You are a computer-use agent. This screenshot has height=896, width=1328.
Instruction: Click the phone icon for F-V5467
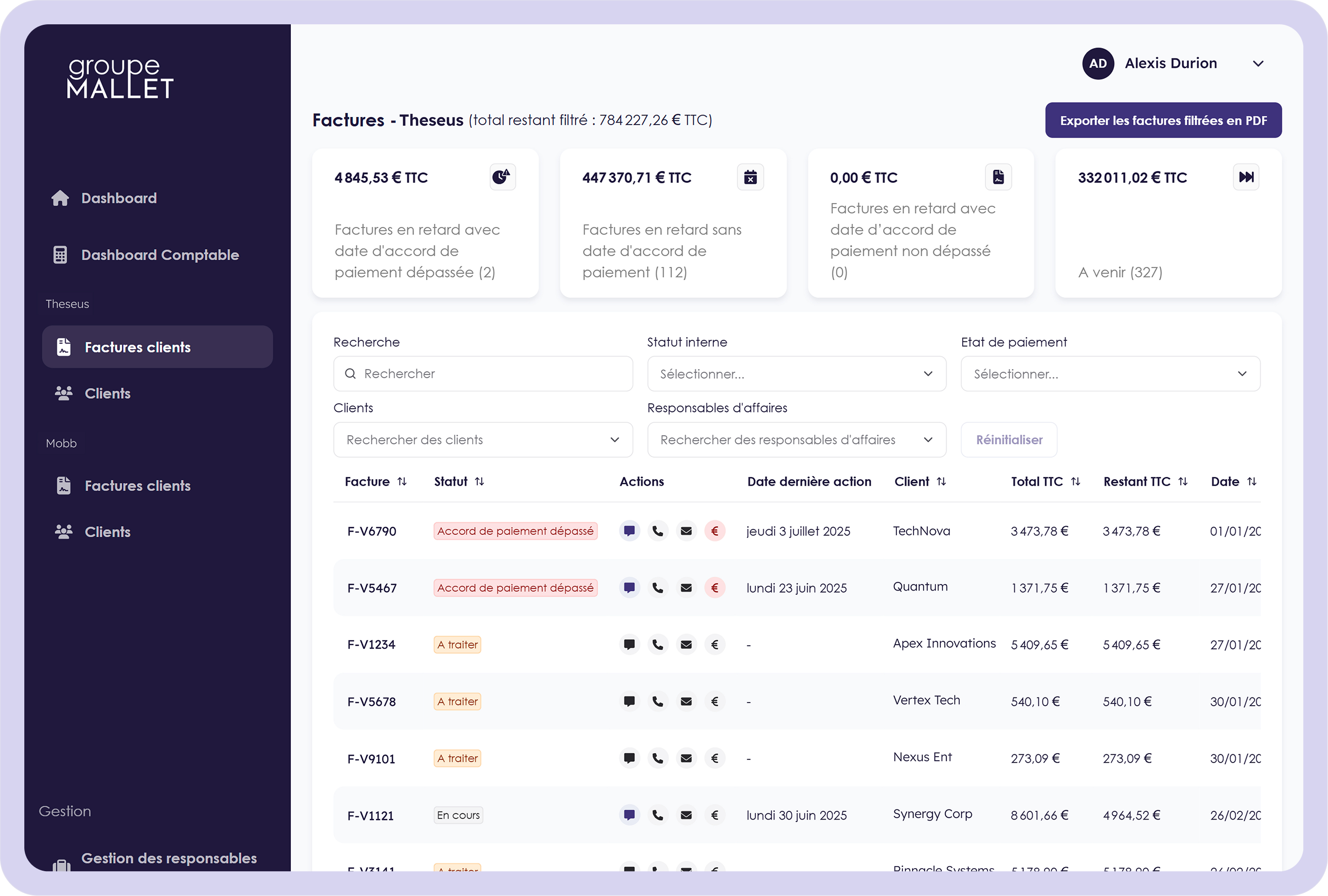pyautogui.click(x=658, y=588)
